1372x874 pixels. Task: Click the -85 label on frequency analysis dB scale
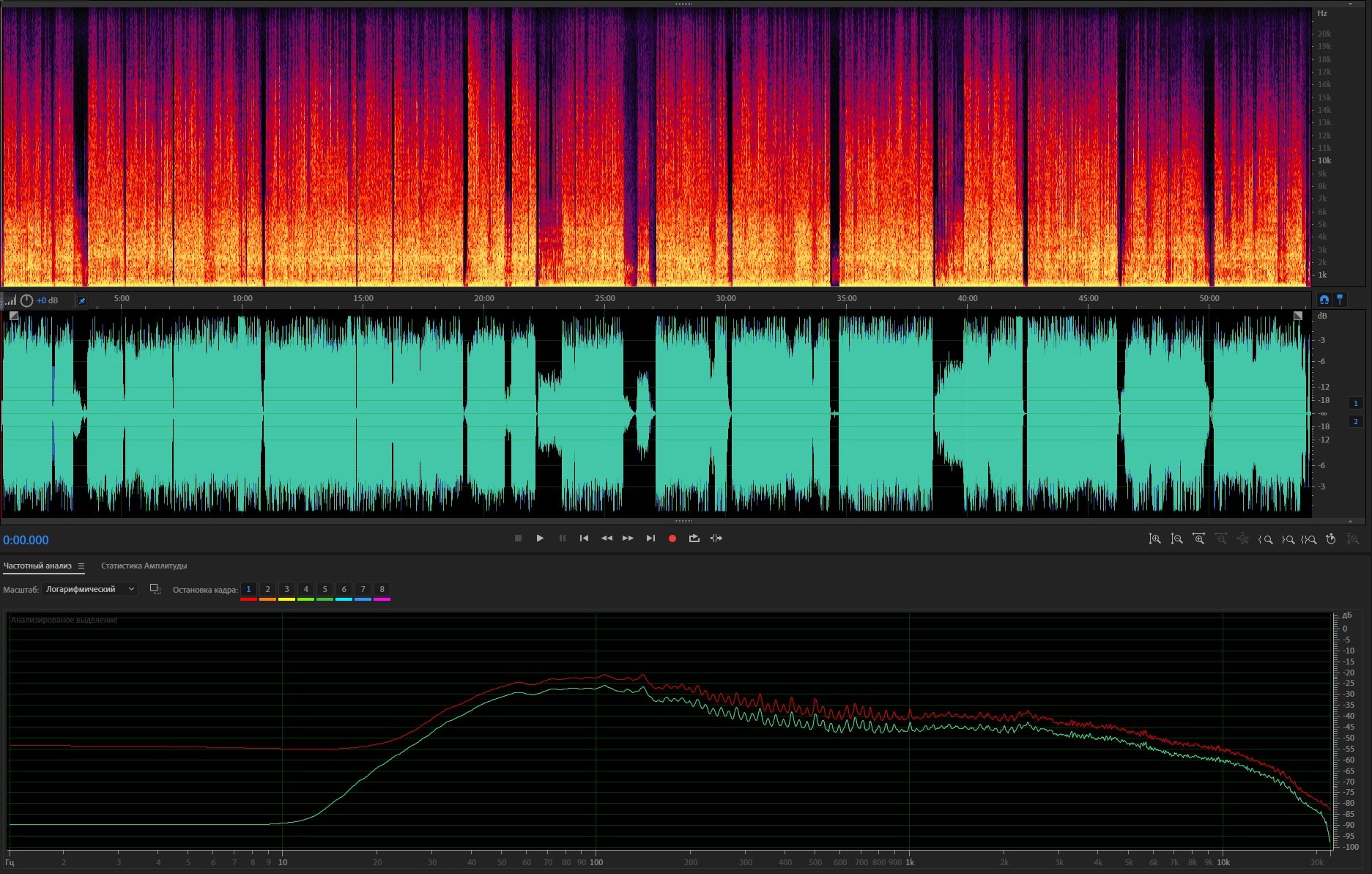tap(1349, 814)
